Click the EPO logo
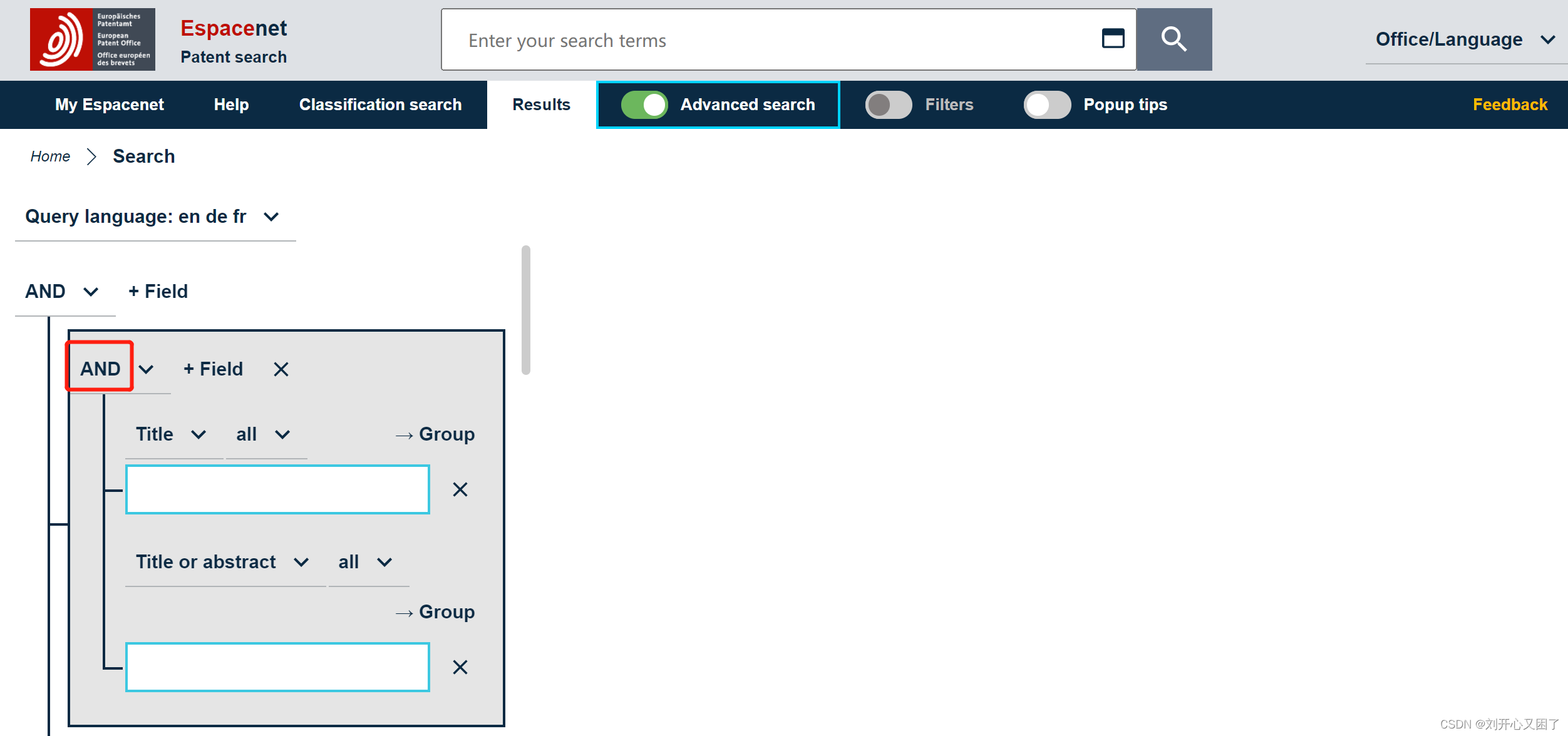 (x=92, y=39)
